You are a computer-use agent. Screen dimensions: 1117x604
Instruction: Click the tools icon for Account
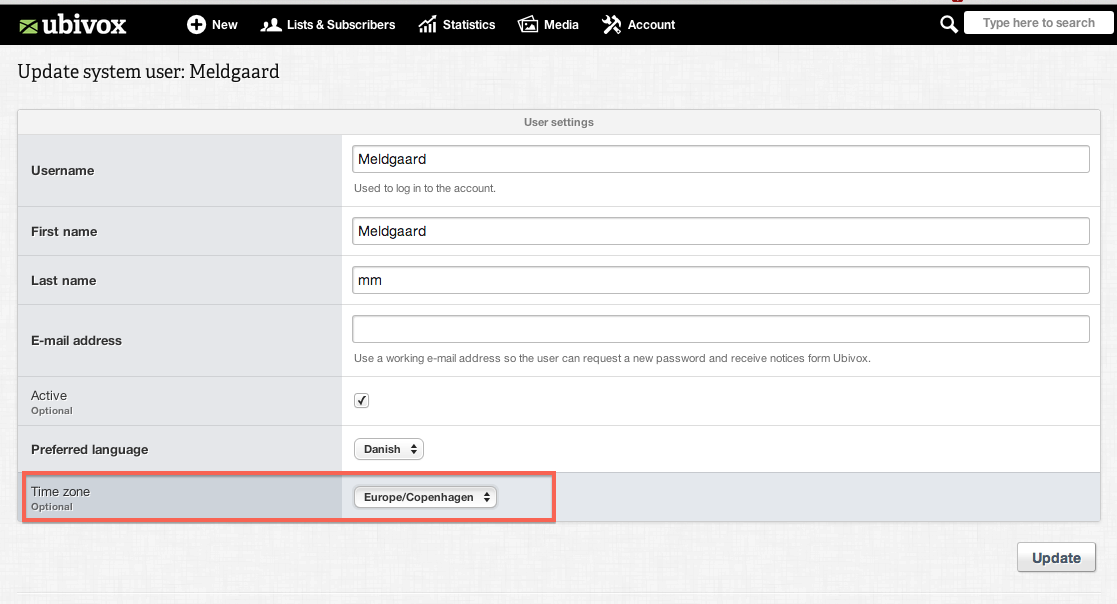611,24
